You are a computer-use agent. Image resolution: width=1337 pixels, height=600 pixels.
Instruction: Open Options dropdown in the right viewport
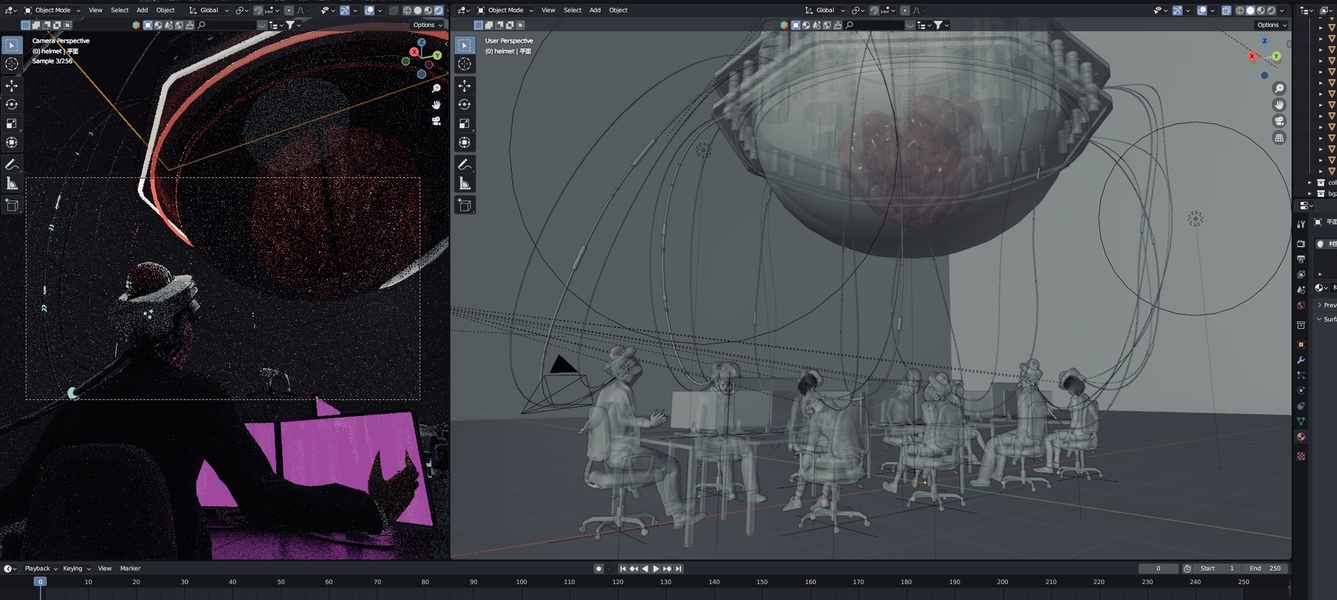(1272, 24)
